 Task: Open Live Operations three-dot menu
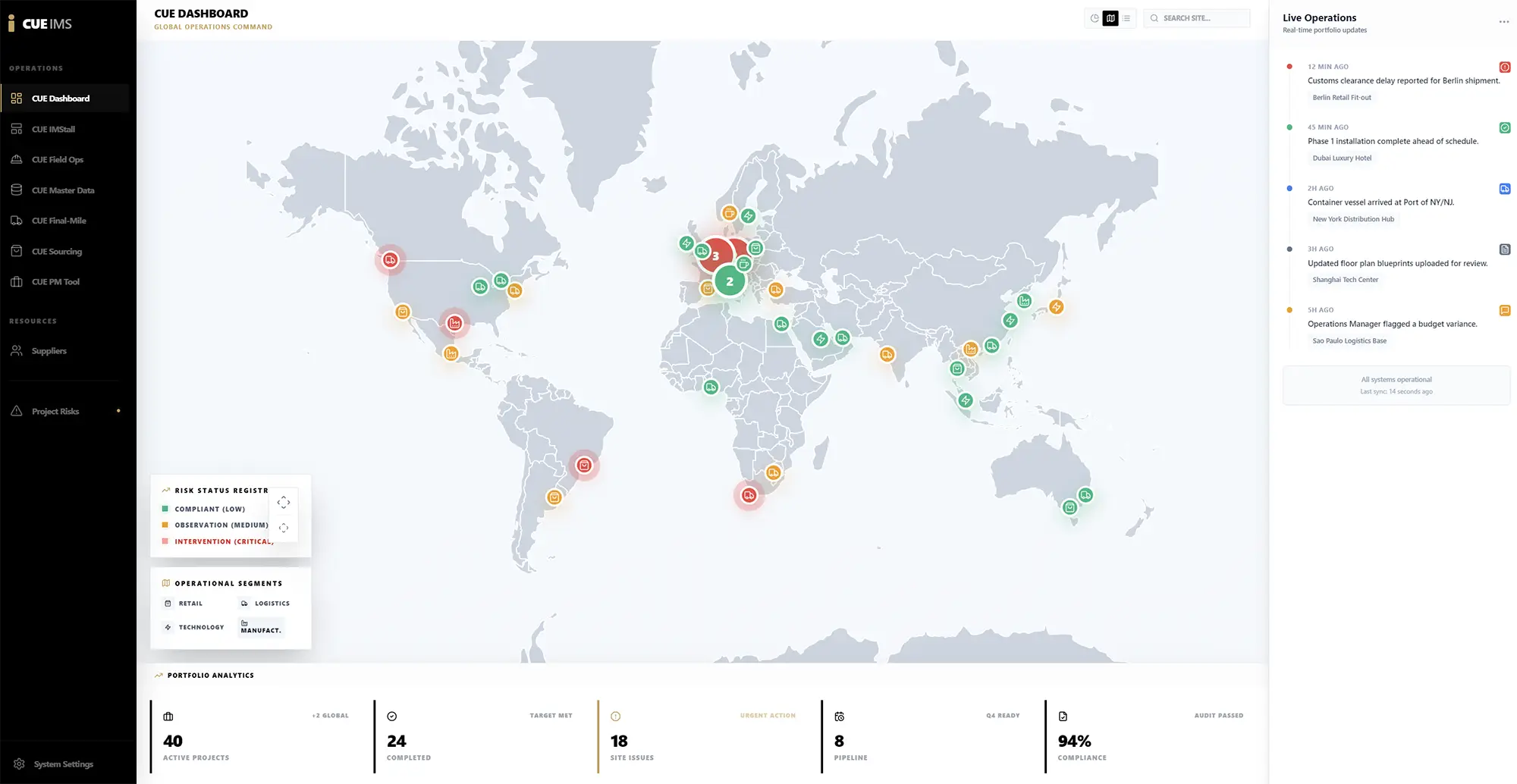(x=1503, y=22)
